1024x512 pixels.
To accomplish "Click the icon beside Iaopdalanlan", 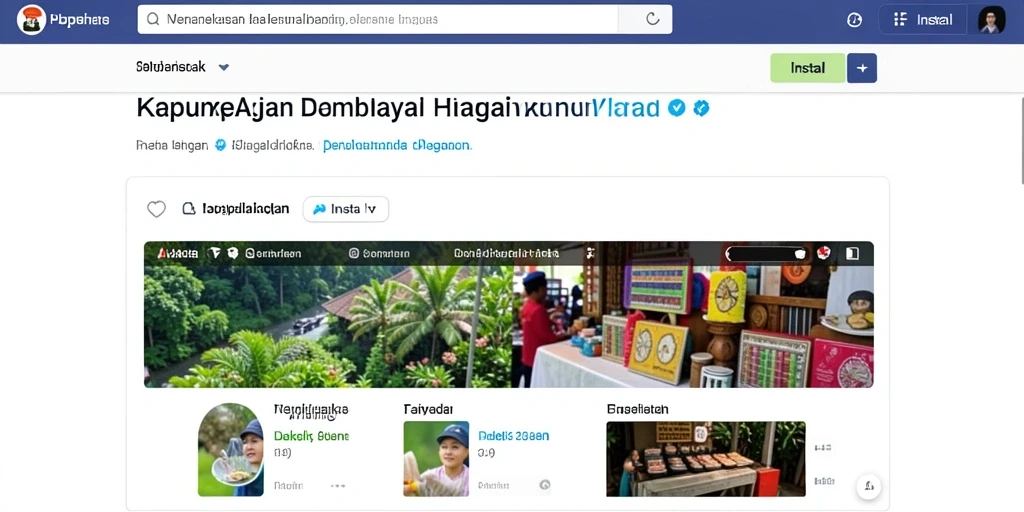I will 189,209.
